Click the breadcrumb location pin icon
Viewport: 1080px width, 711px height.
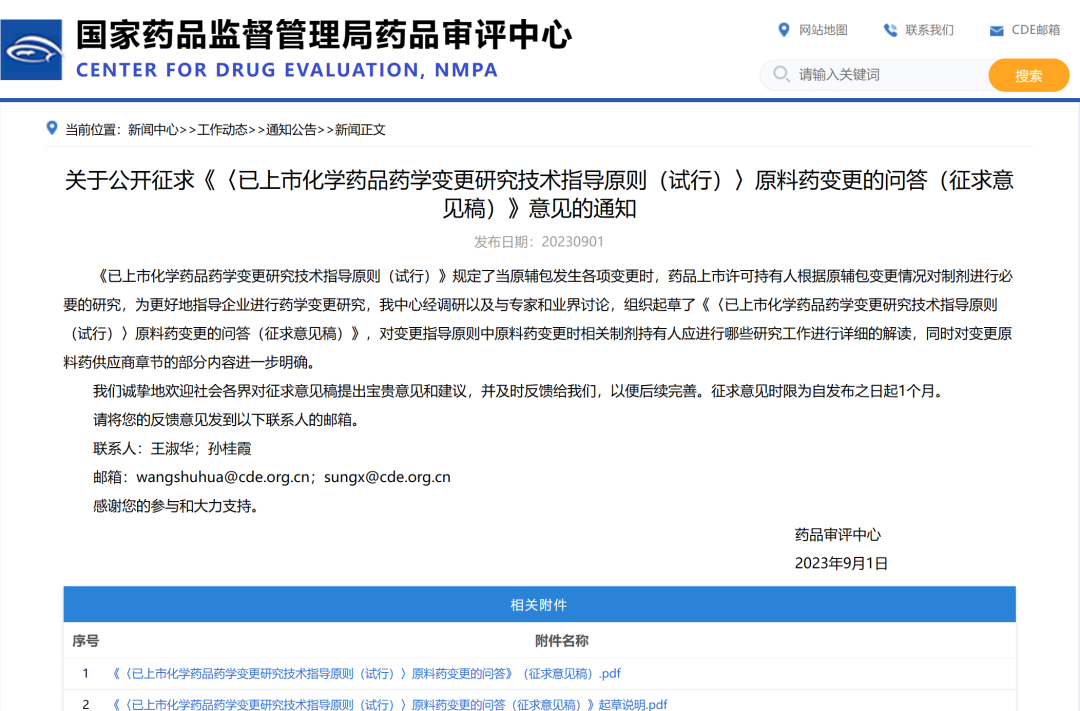pos(52,128)
